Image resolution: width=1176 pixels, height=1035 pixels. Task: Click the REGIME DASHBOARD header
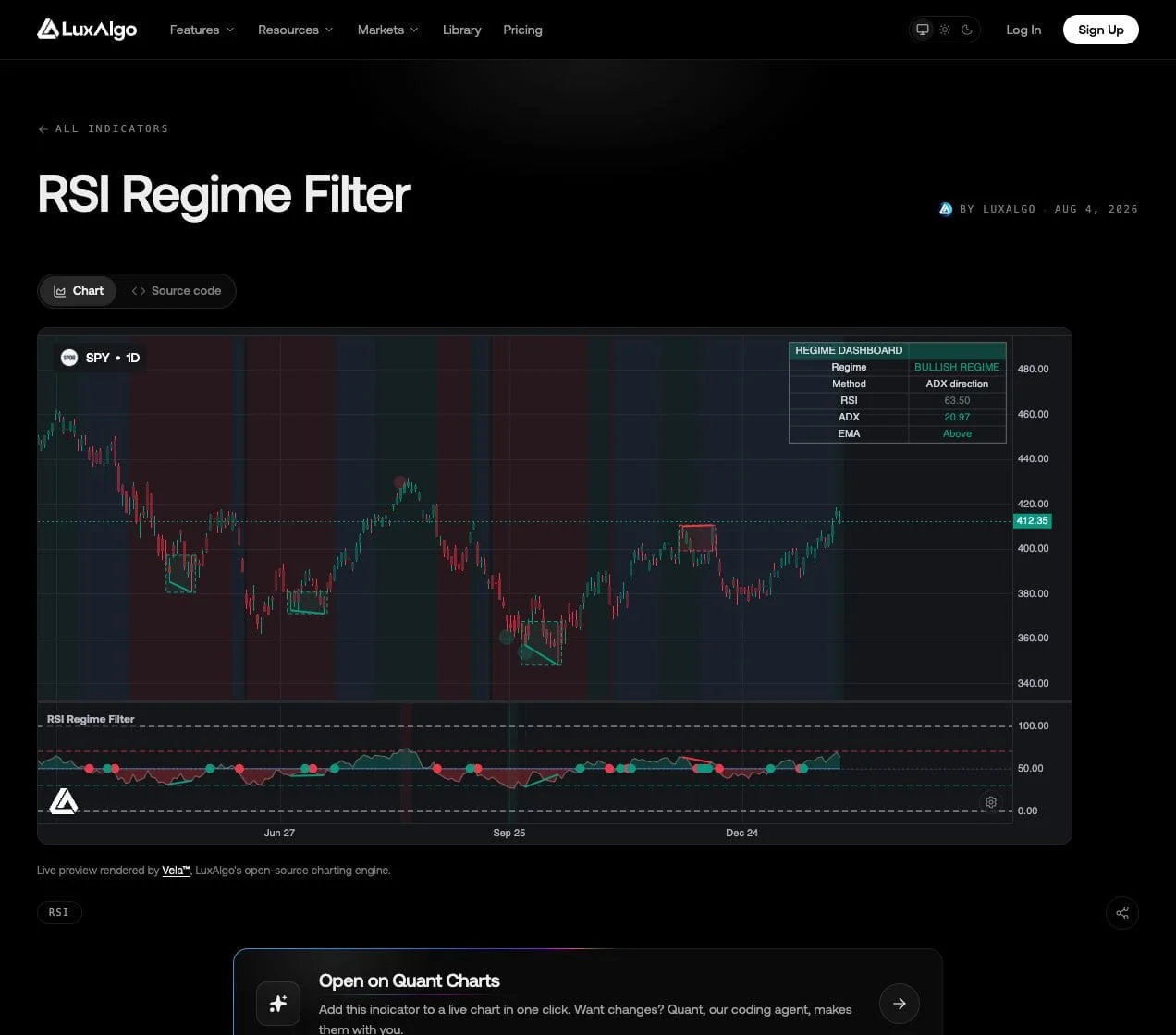coord(849,350)
